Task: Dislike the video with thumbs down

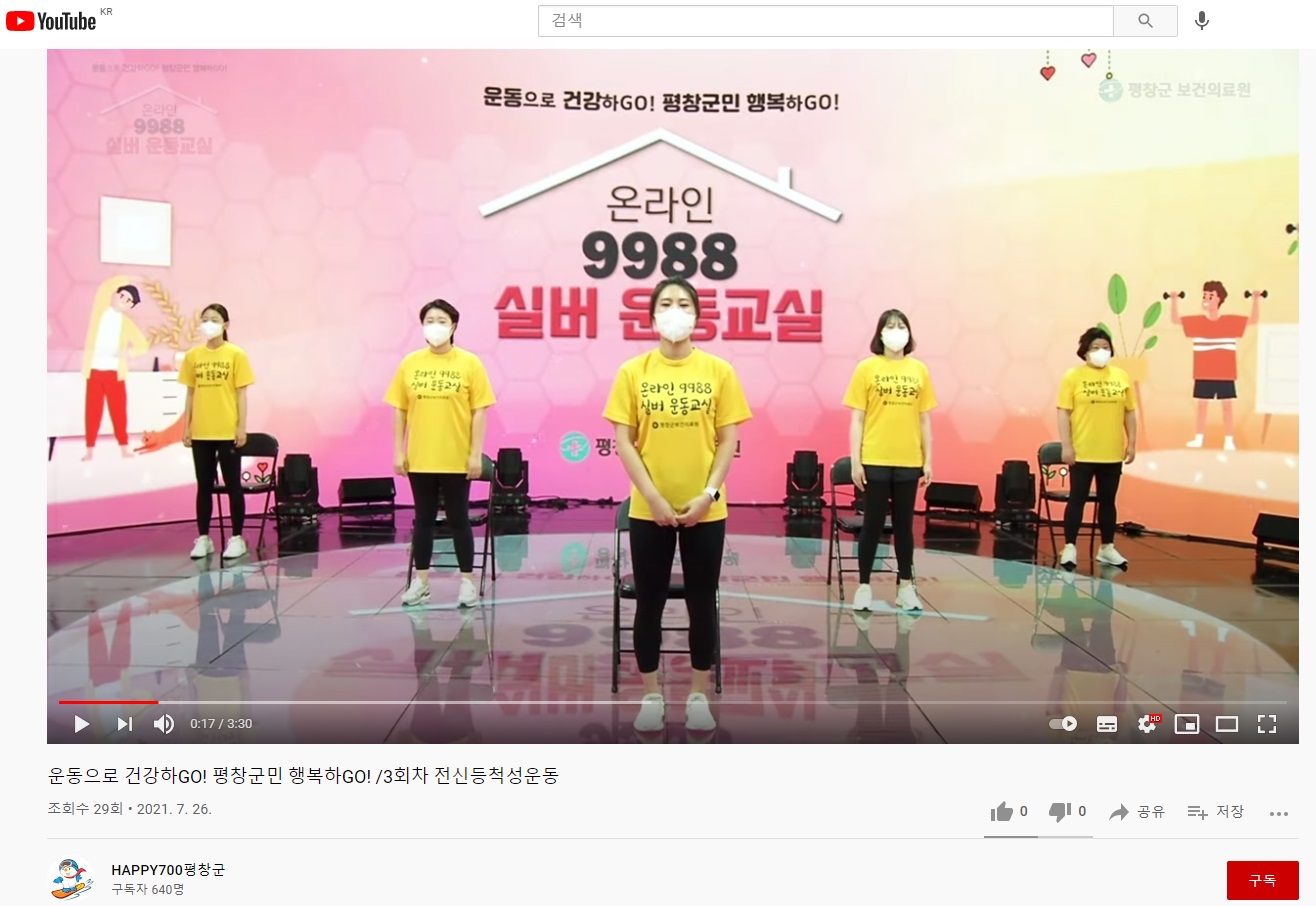Action: tap(1067, 812)
